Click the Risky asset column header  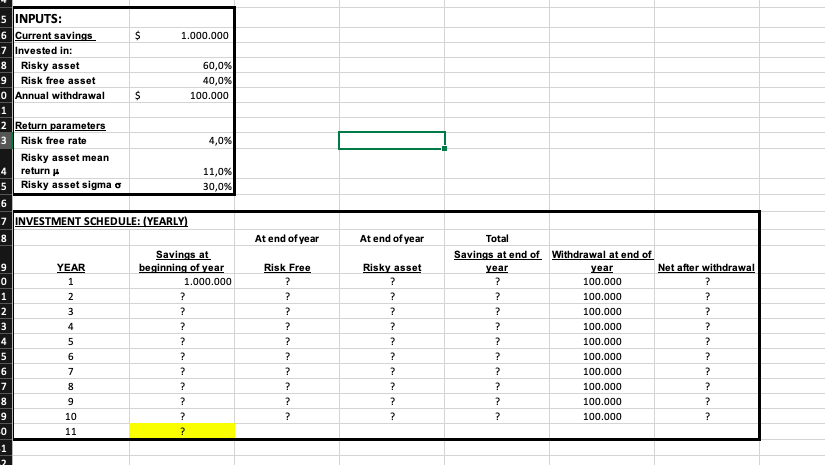392,267
